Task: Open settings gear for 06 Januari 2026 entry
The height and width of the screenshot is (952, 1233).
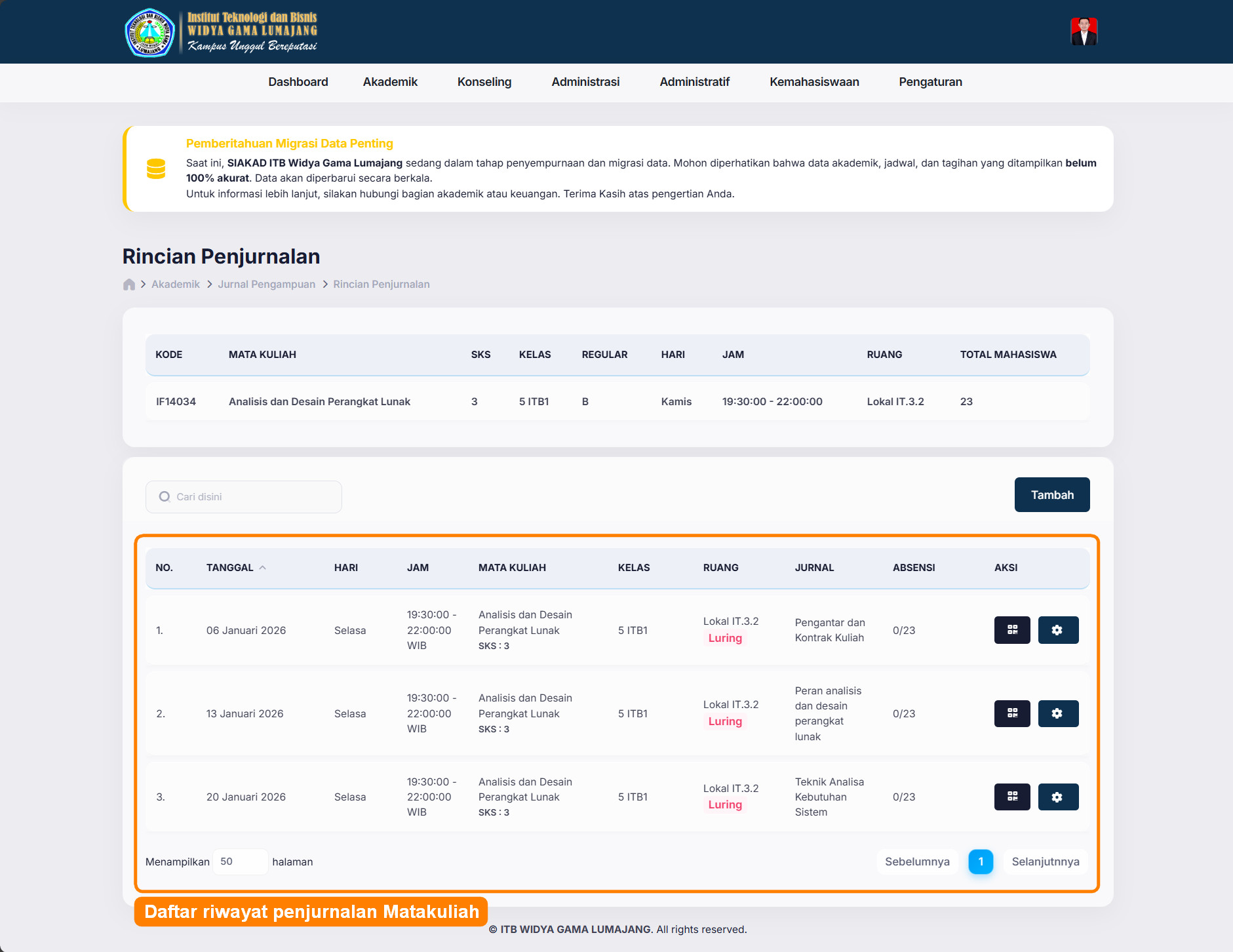Action: point(1057,630)
